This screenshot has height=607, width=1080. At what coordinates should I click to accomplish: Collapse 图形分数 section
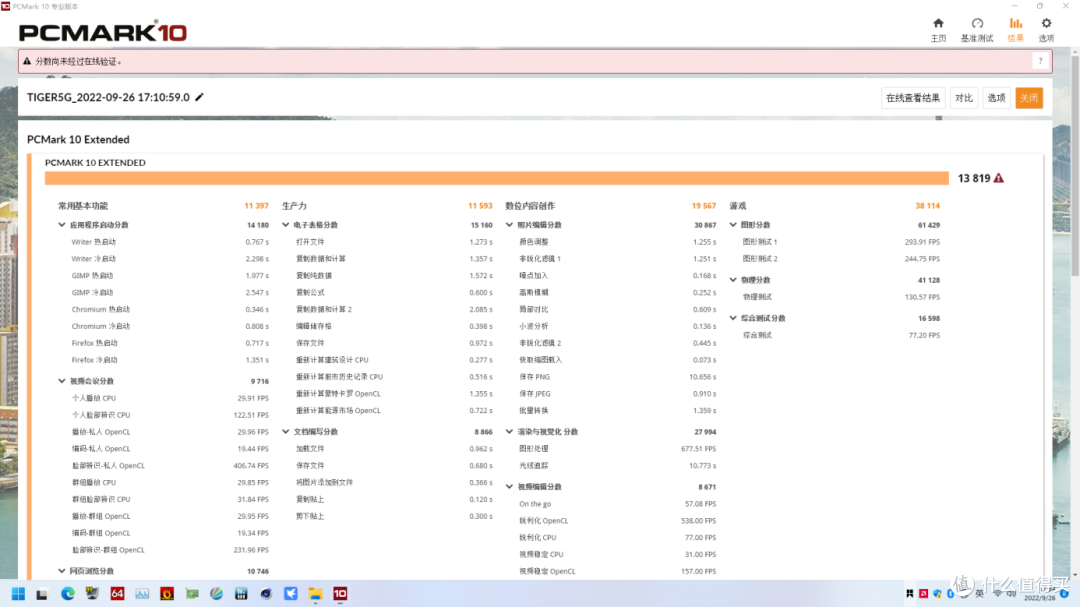[x=734, y=225]
